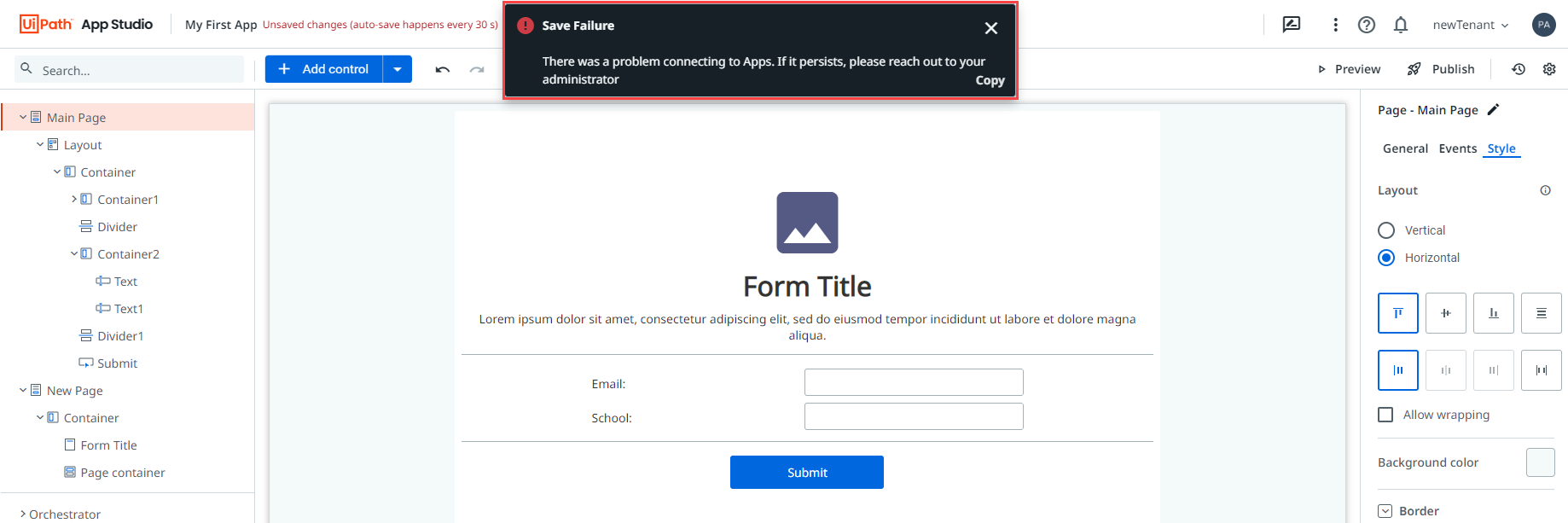
Task: Open the notifications bell
Action: pyautogui.click(x=1401, y=25)
